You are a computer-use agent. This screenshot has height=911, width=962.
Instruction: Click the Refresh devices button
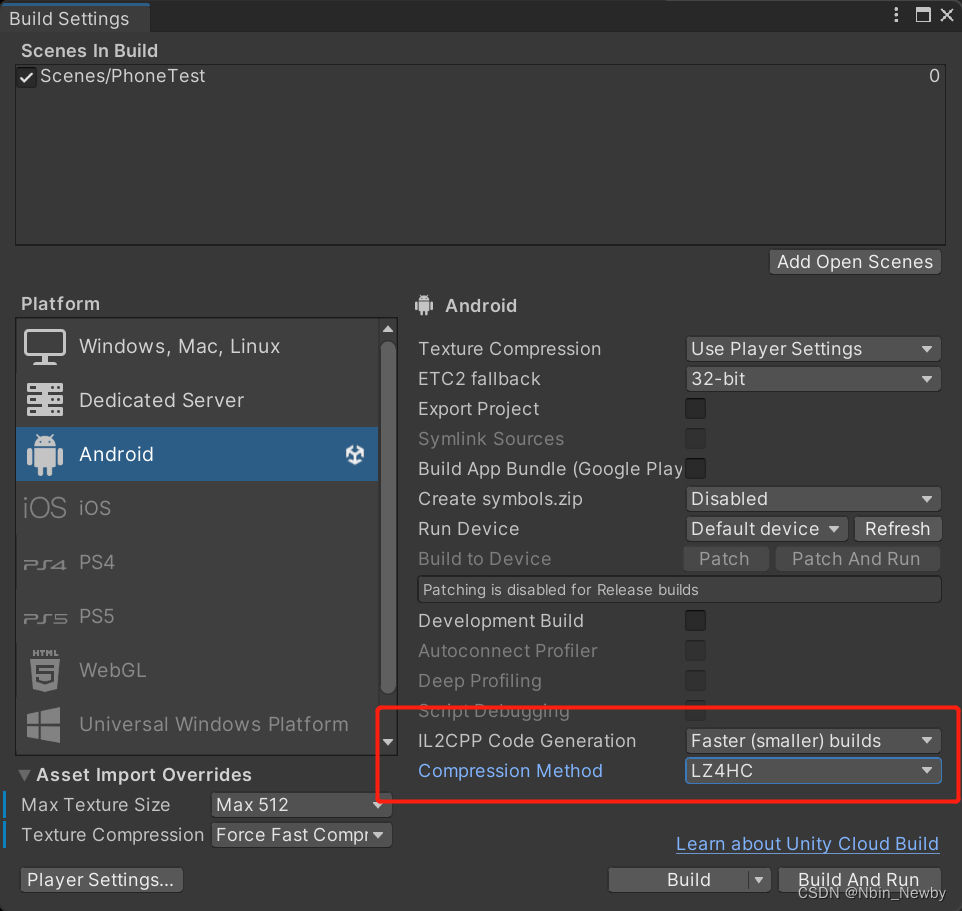pos(898,529)
